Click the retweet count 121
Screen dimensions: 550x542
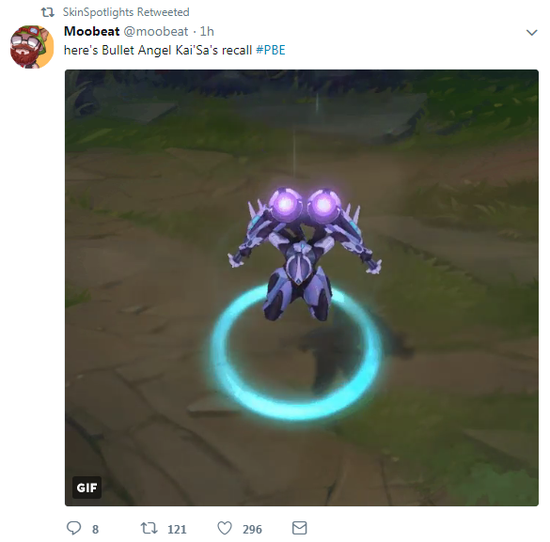pyautogui.click(x=177, y=529)
